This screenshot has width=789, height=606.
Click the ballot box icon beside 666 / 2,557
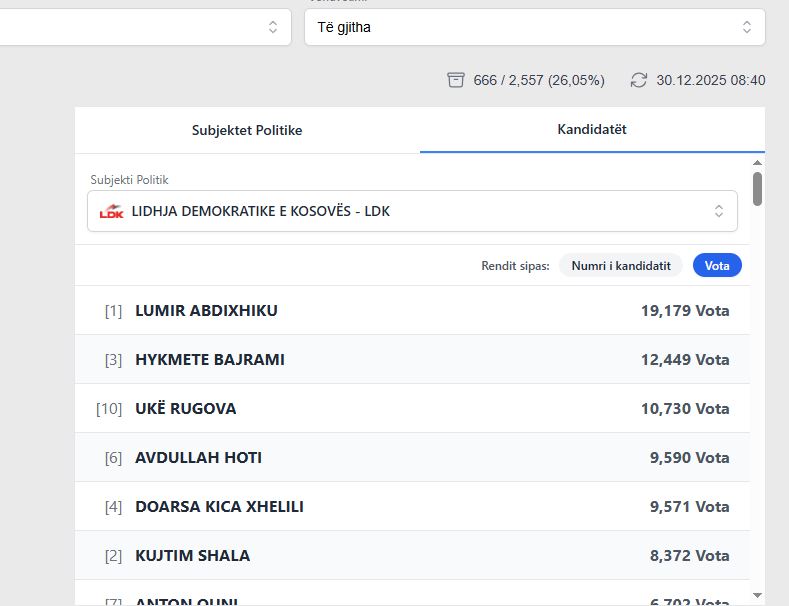point(456,80)
